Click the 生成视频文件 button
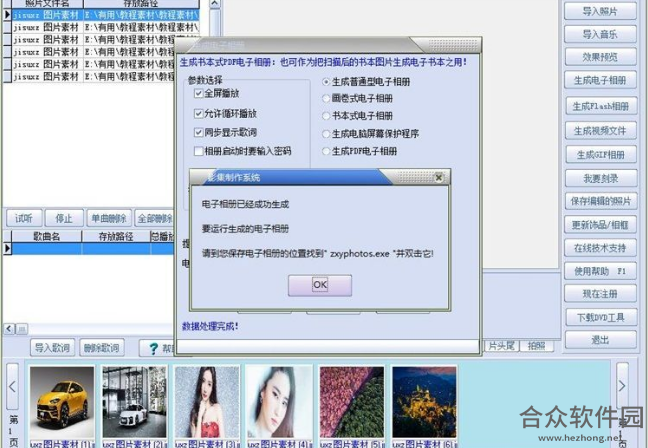648x448 pixels. [600, 131]
